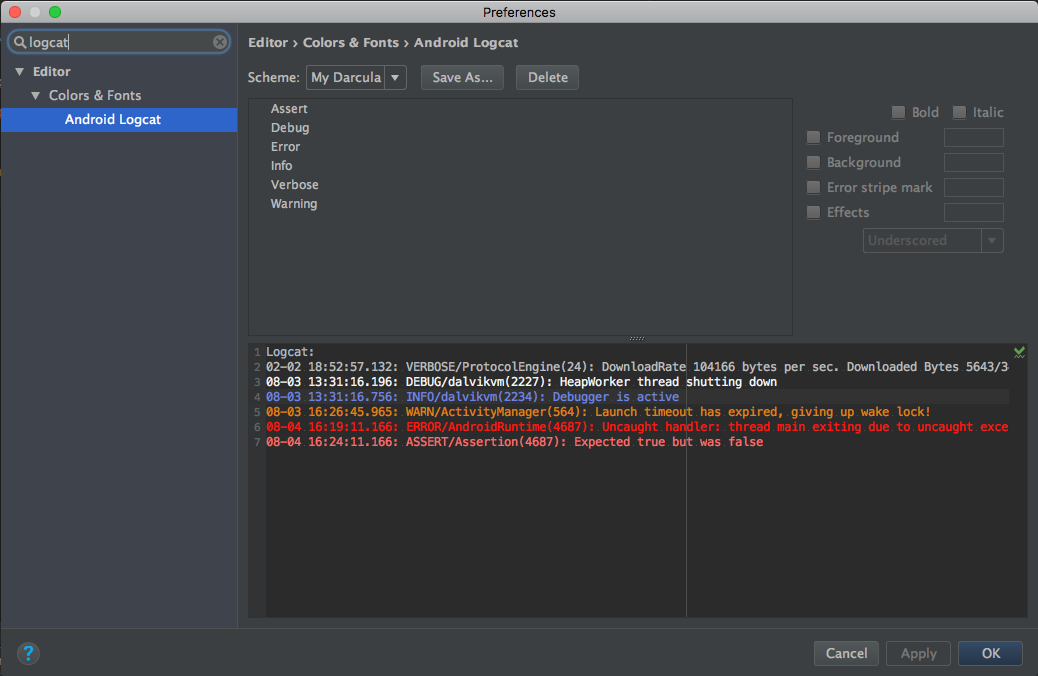Select the Editor tree item
Screen dimensions: 1038x676
tap(52, 72)
